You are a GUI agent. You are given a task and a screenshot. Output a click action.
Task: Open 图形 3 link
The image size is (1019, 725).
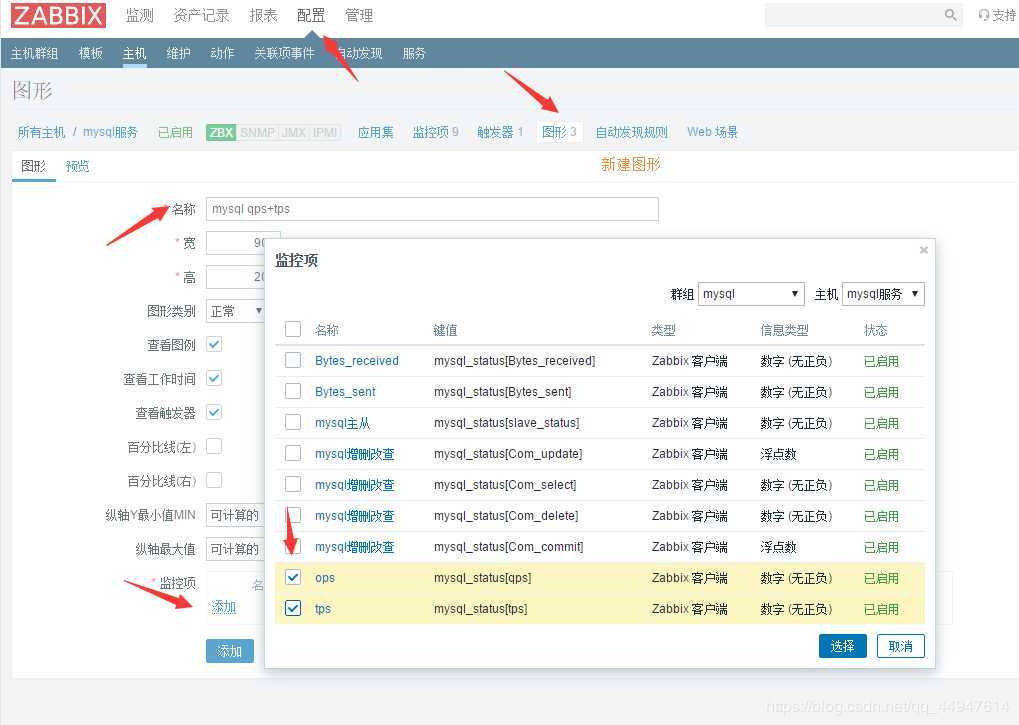559,133
